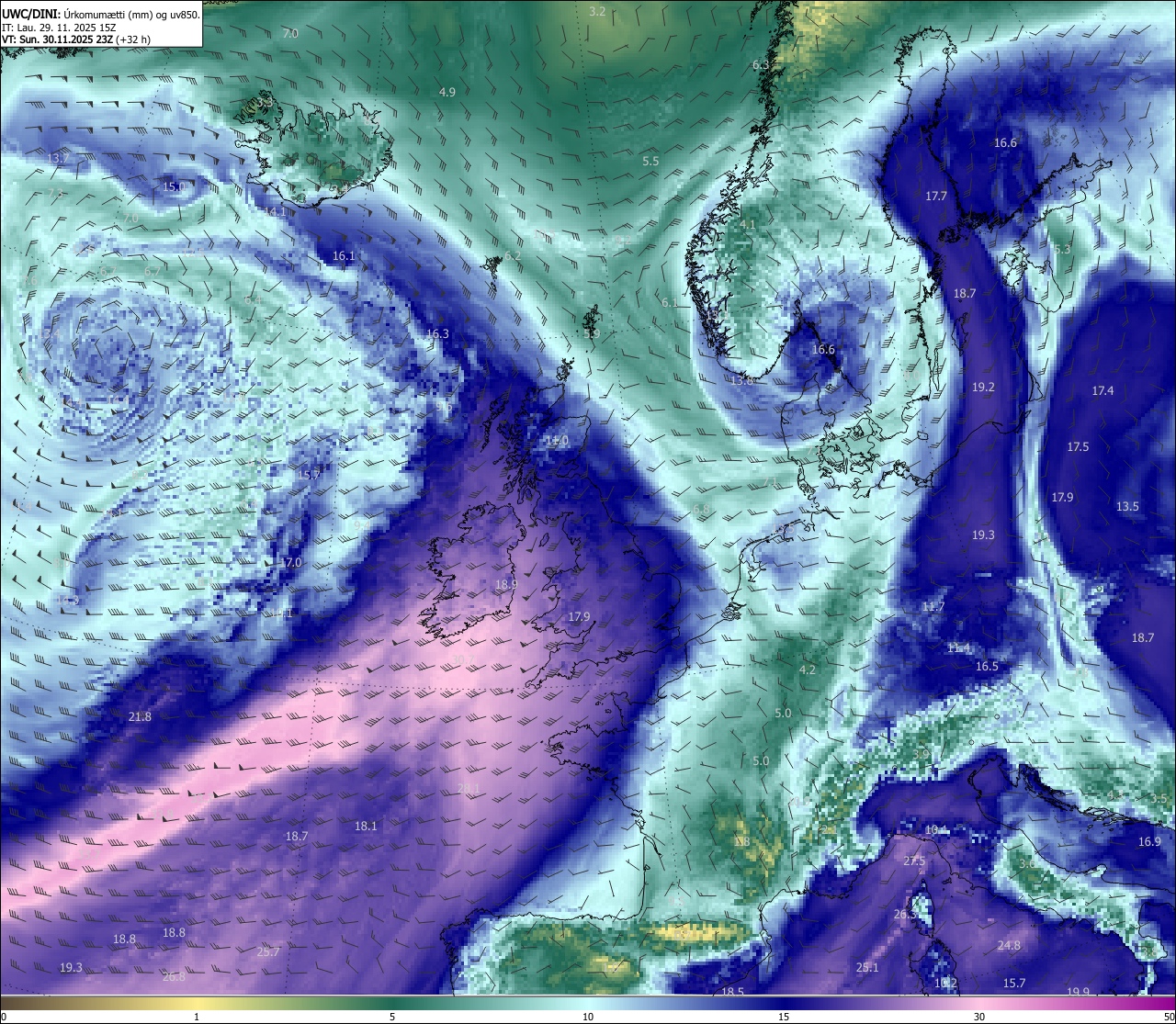
Task: Click the map value '4.9'
Action: (447, 92)
